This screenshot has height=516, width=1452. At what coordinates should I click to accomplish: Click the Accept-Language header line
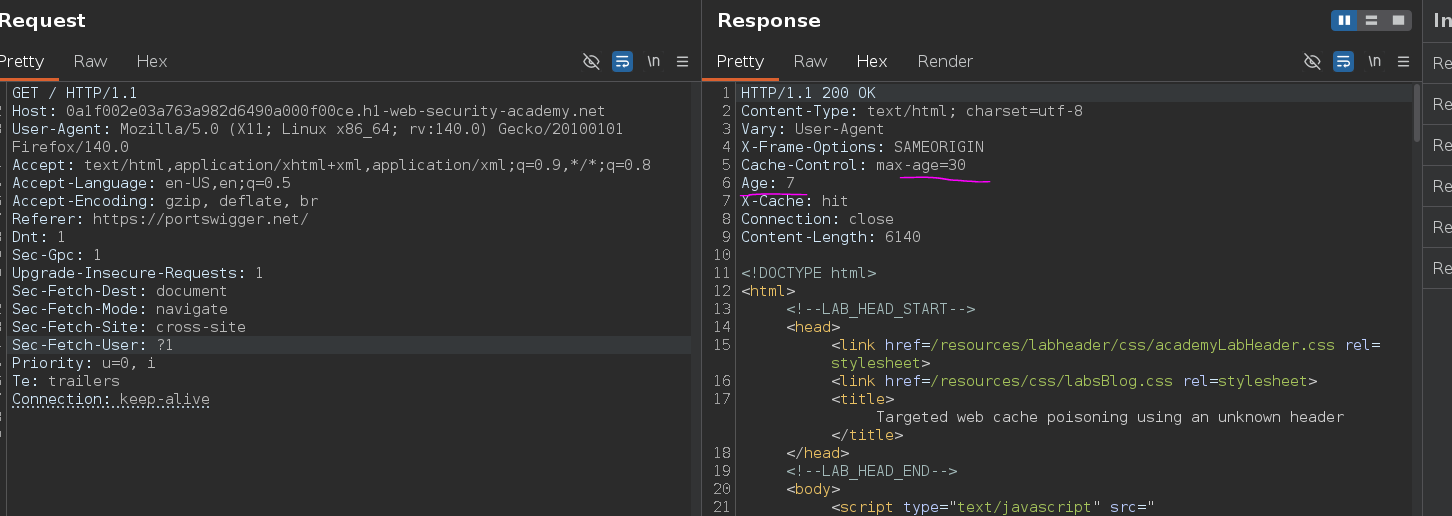tap(151, 183)
